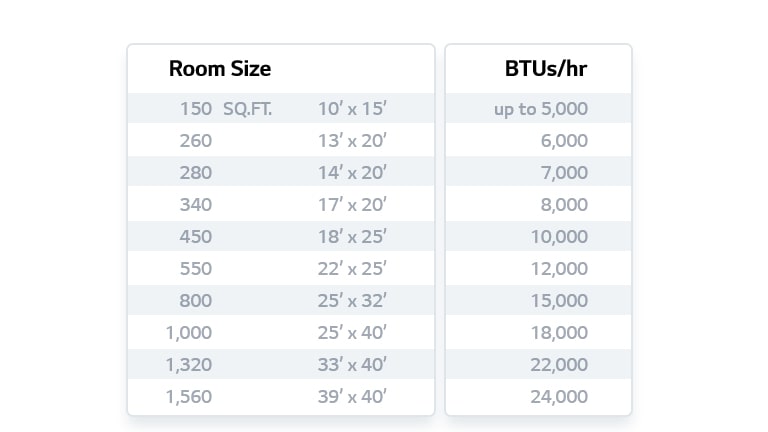
Task: Select the 150 SQ.FT. room size cell
Action: pyautogui.click(x=225, y=109)
